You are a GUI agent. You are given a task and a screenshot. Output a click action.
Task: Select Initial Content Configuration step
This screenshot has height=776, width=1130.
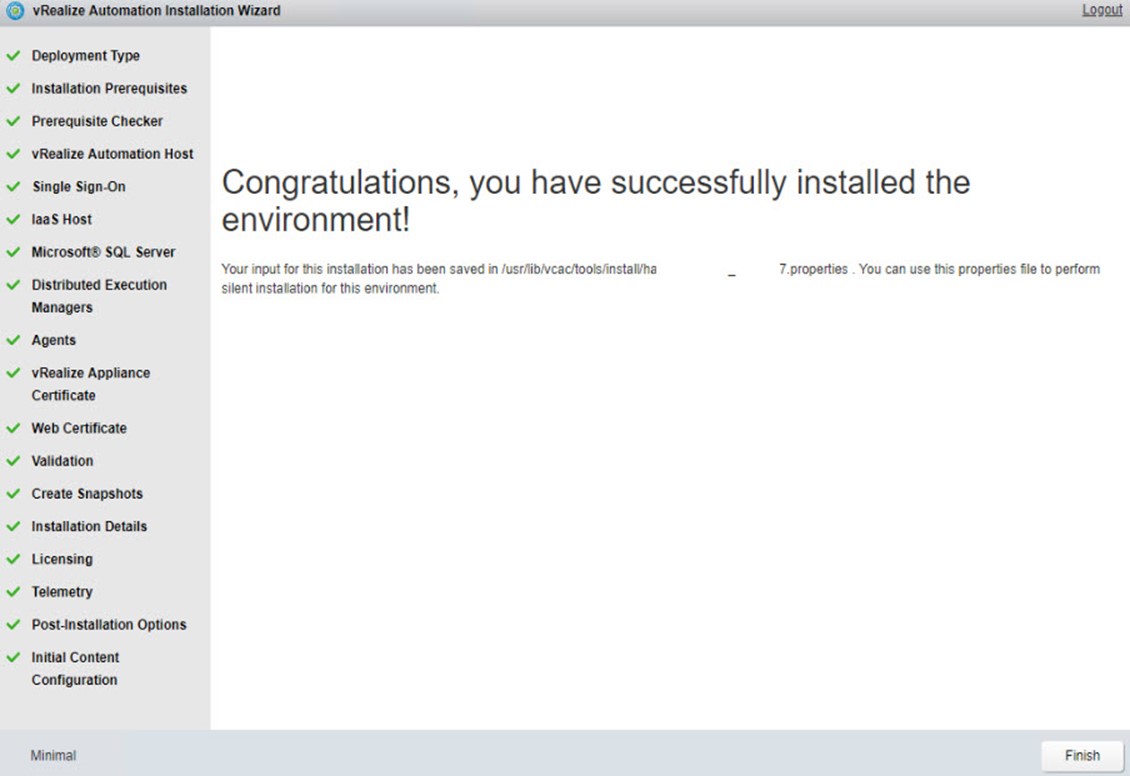[x=75, y=668]
